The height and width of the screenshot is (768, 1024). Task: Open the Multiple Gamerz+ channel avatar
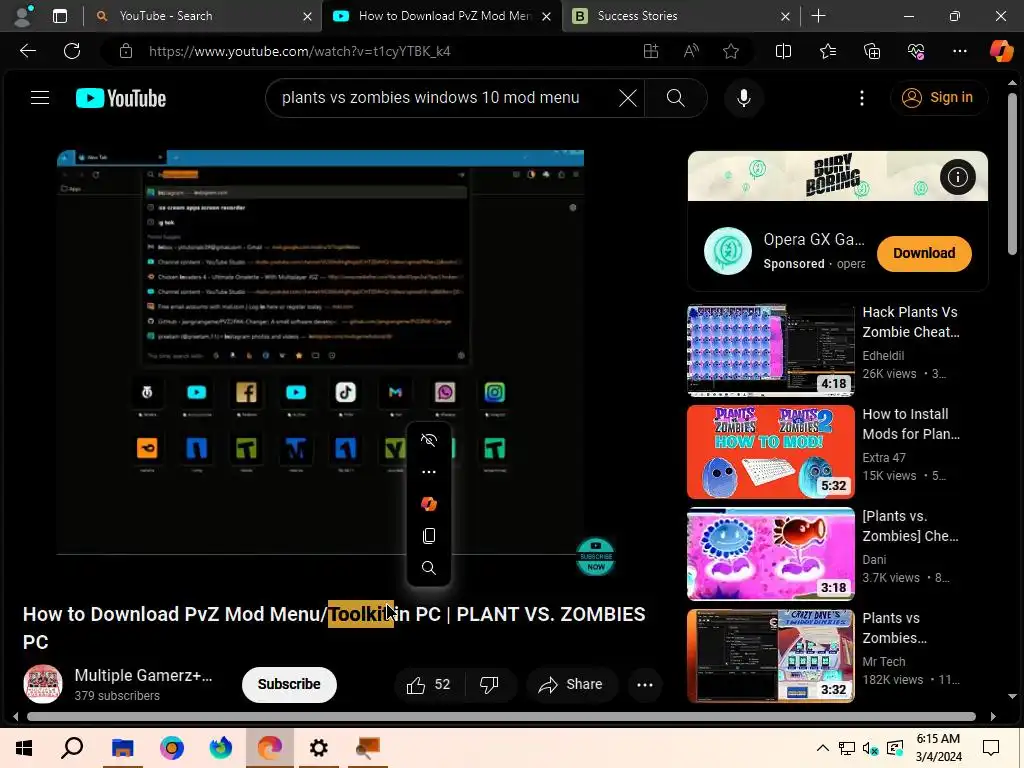42,684
